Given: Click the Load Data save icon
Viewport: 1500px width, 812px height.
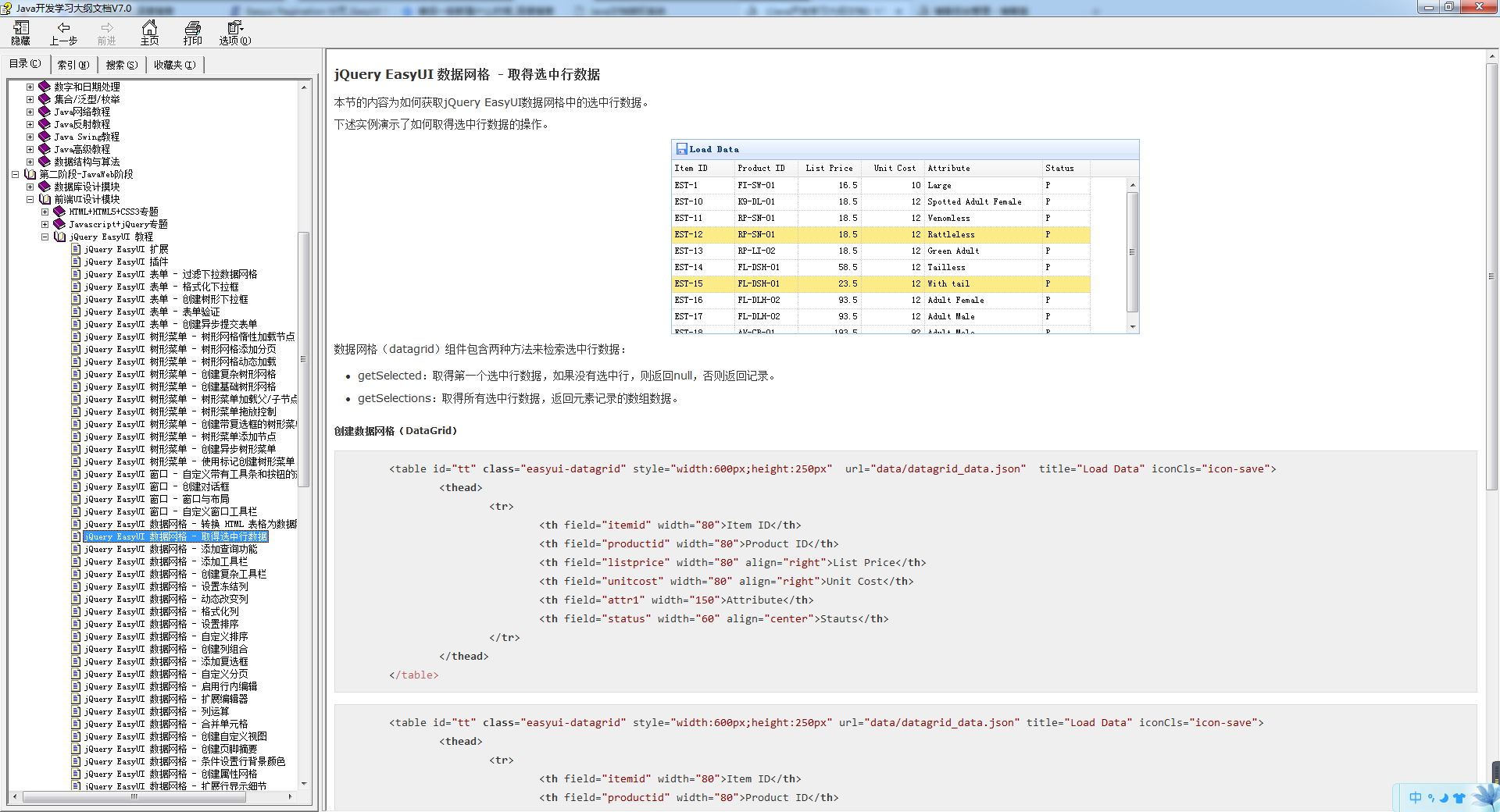Looking at the screenshot, I should click(x=681, y=149).
